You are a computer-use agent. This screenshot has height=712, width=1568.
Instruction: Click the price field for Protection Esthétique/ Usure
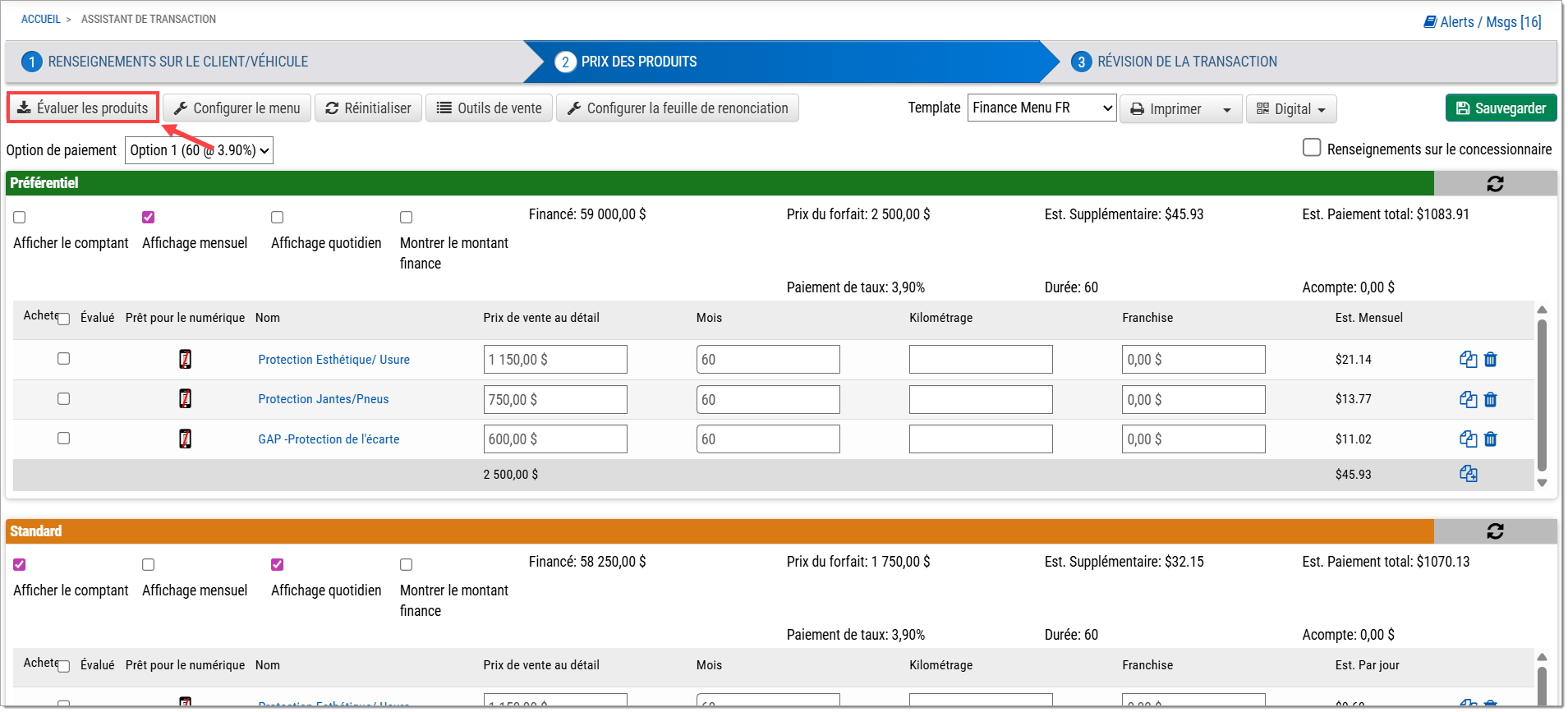point(555,360)
